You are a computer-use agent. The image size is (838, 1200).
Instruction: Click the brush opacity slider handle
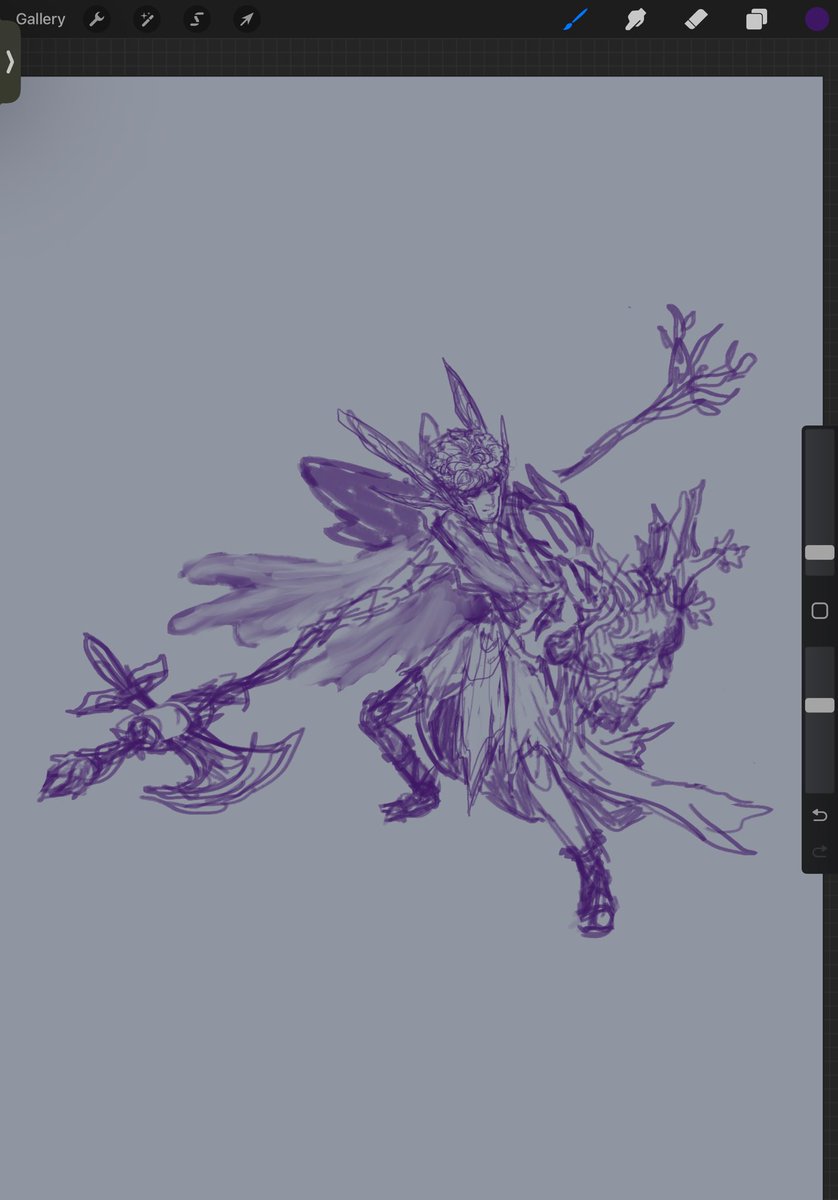[820, 705]
